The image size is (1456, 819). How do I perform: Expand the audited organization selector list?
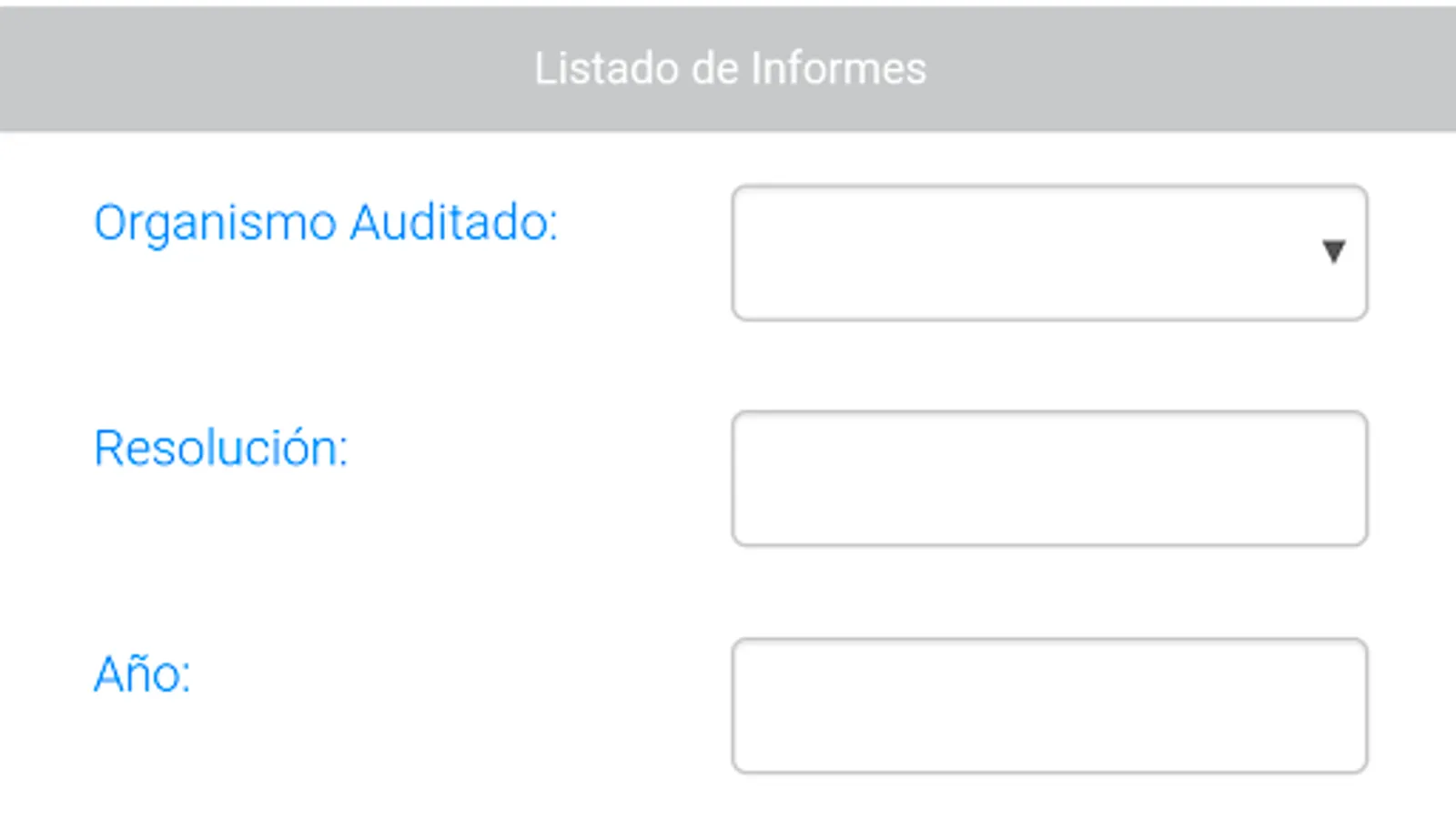(1049, 253)
